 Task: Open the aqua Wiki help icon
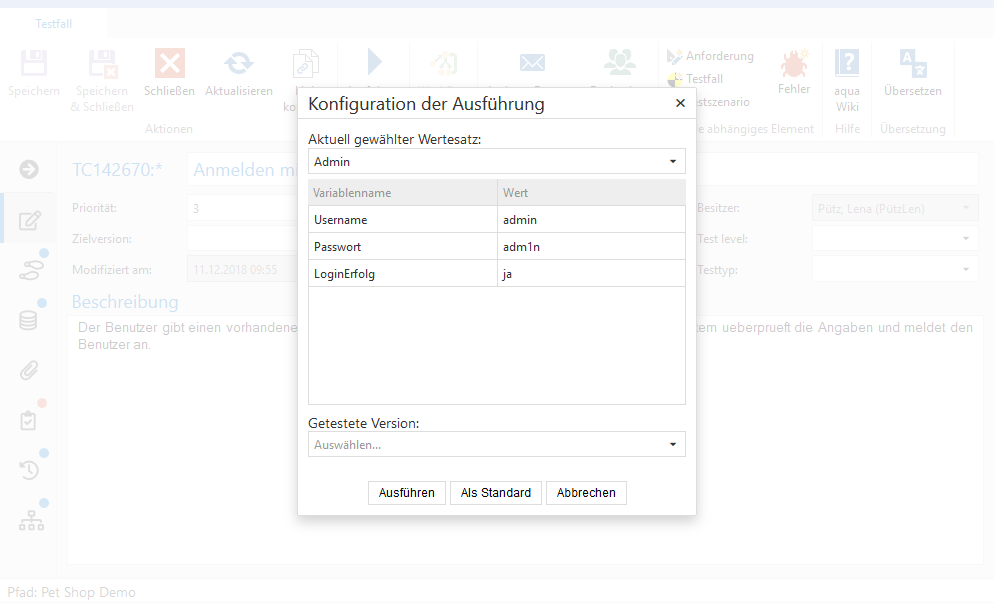847,64
